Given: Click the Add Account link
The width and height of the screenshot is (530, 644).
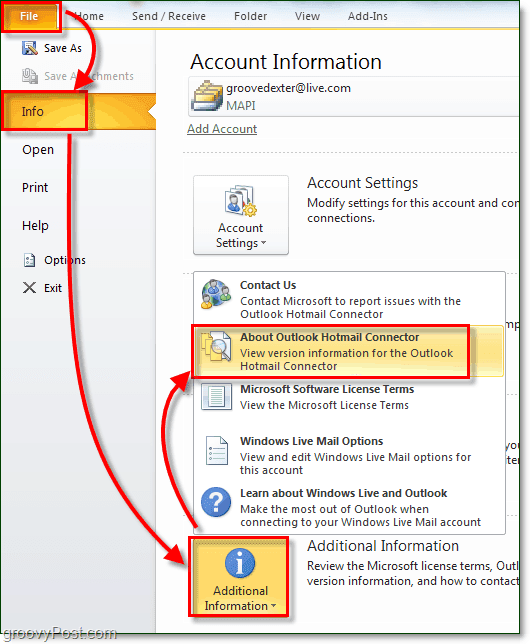Looking at the screenshot, I should pos(222,129).
